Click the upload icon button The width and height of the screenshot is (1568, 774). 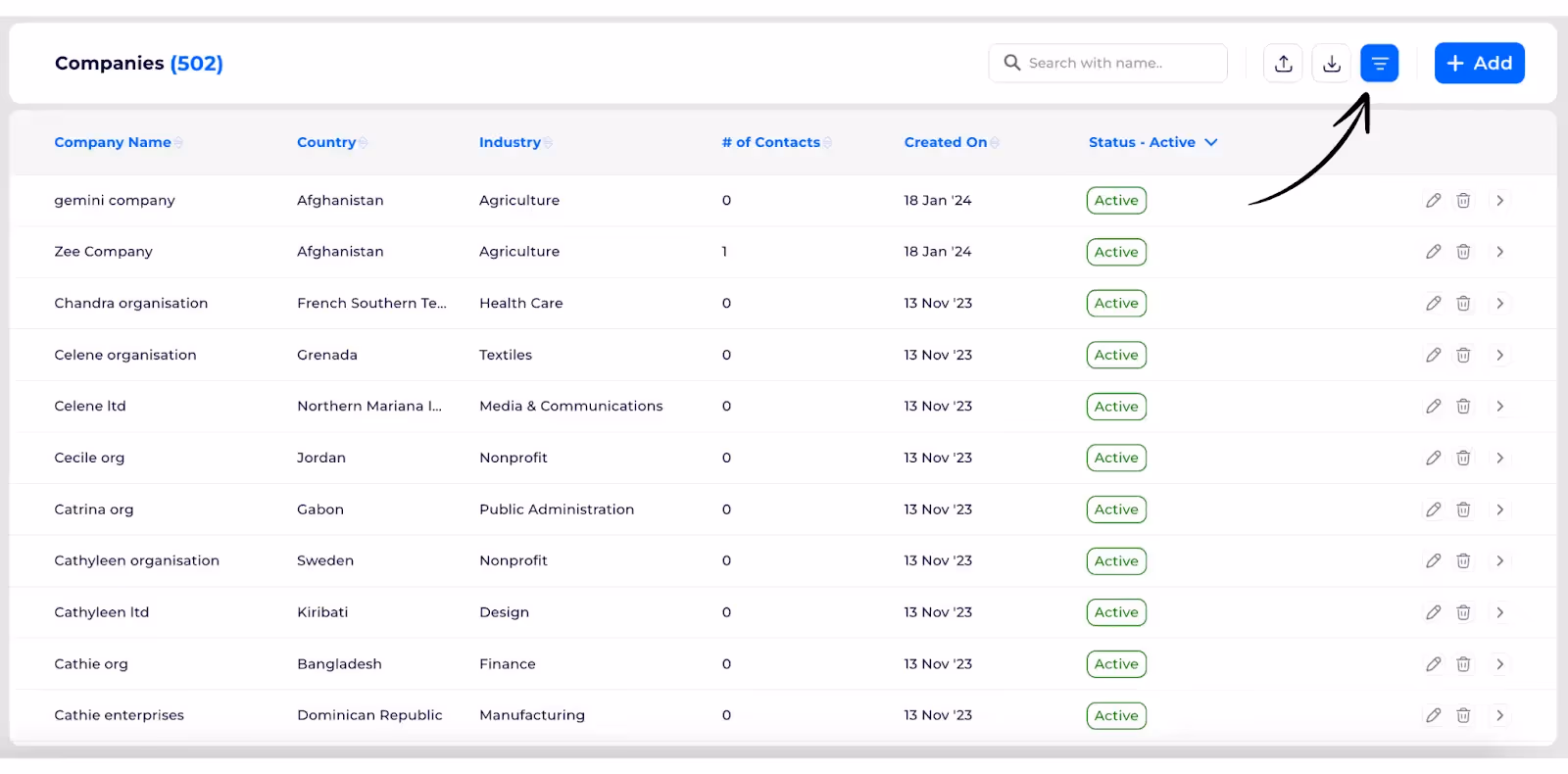click(1283, 64)
